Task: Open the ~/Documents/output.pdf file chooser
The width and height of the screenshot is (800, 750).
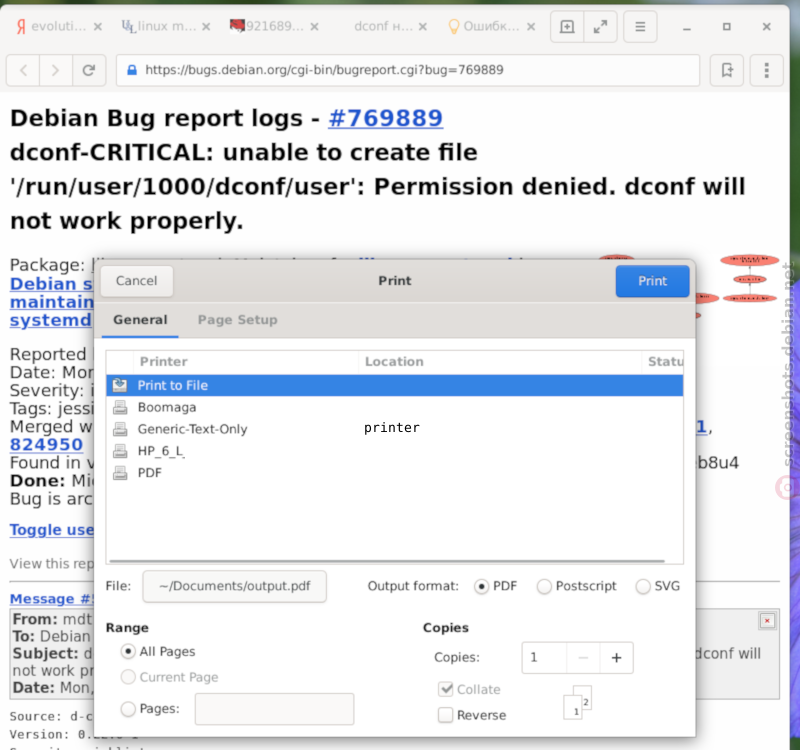Action: (234, 586)
